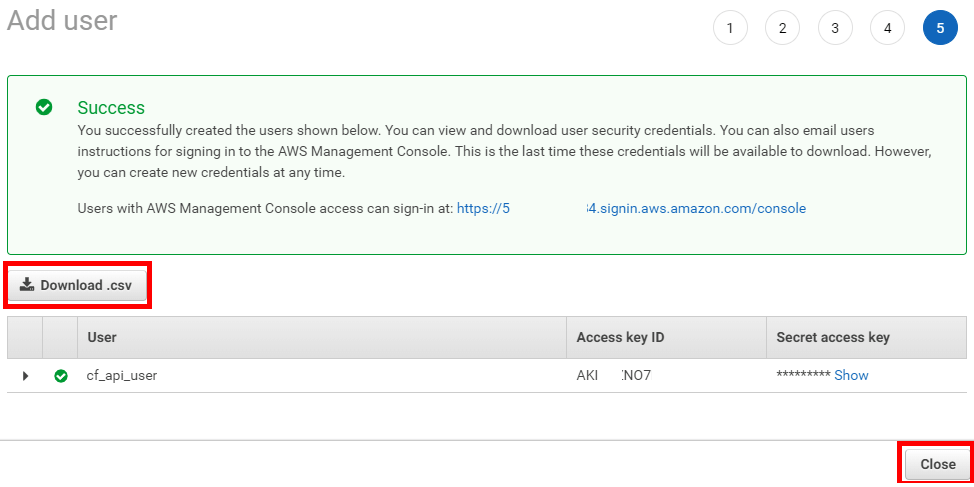This screenshot has width=974, height=487.
Task: Click the User column header
Action: point(102,338)
